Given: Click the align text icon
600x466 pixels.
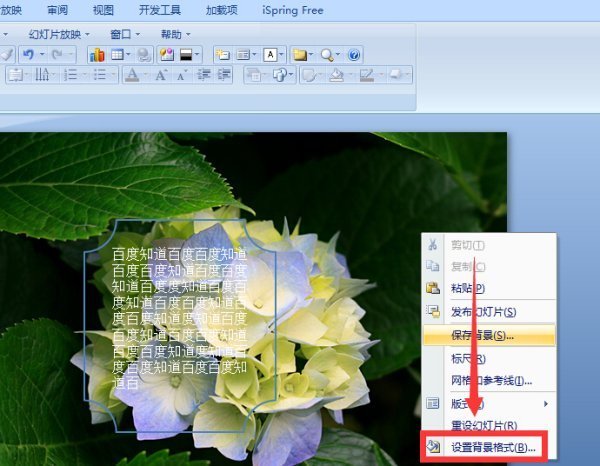Looking at the screenshot, I should 16,75.
